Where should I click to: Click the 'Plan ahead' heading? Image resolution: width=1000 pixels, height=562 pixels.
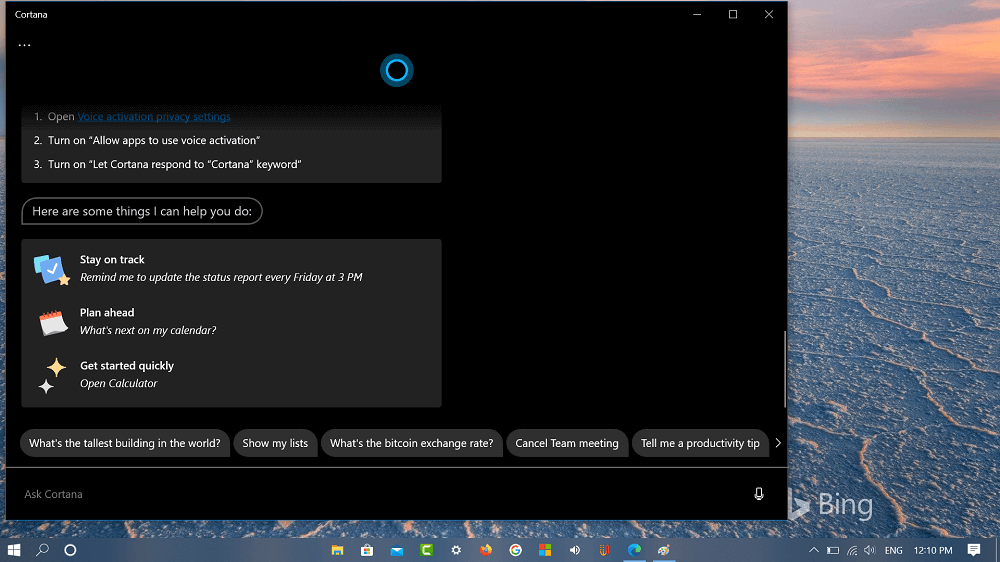[x=107, y=313]
